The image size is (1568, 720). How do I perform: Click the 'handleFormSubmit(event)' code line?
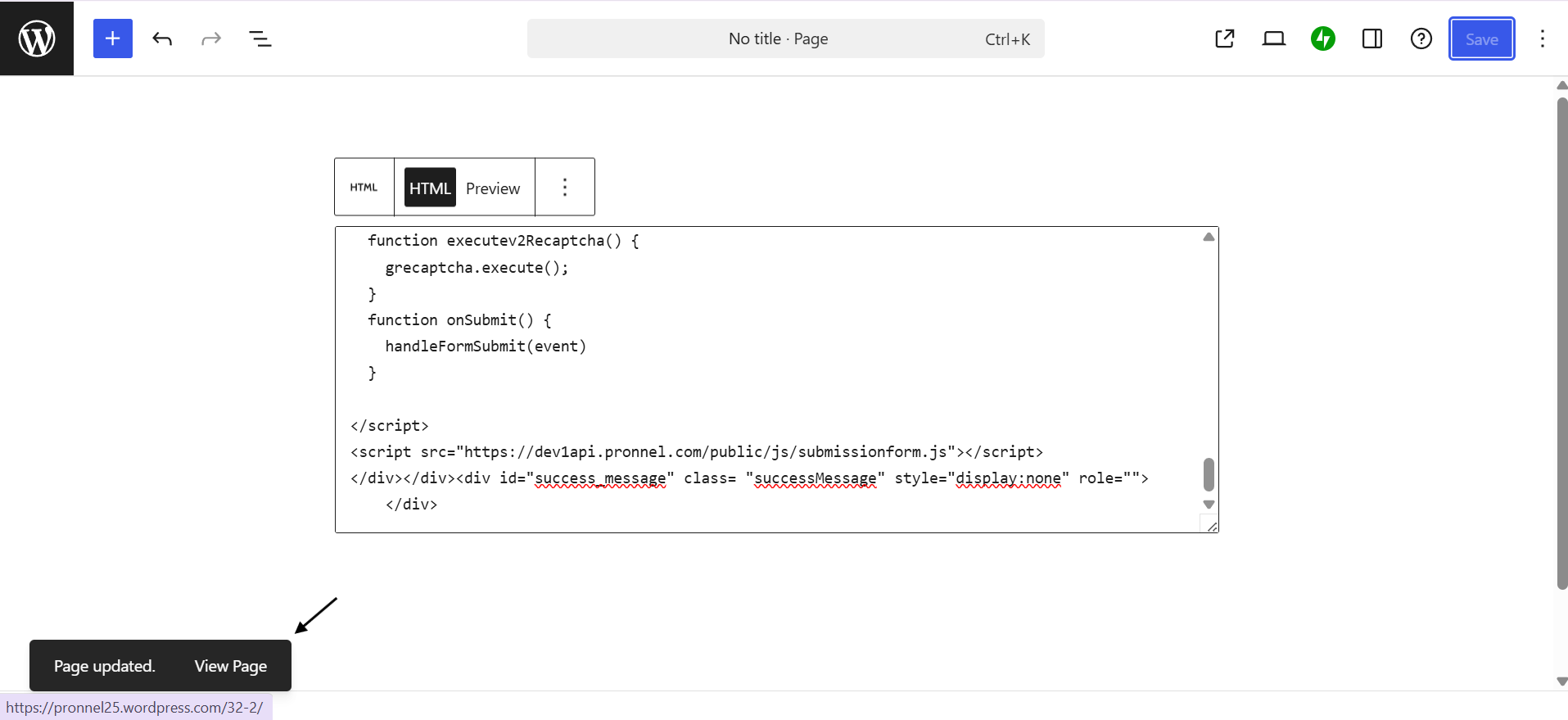point(486,346)
